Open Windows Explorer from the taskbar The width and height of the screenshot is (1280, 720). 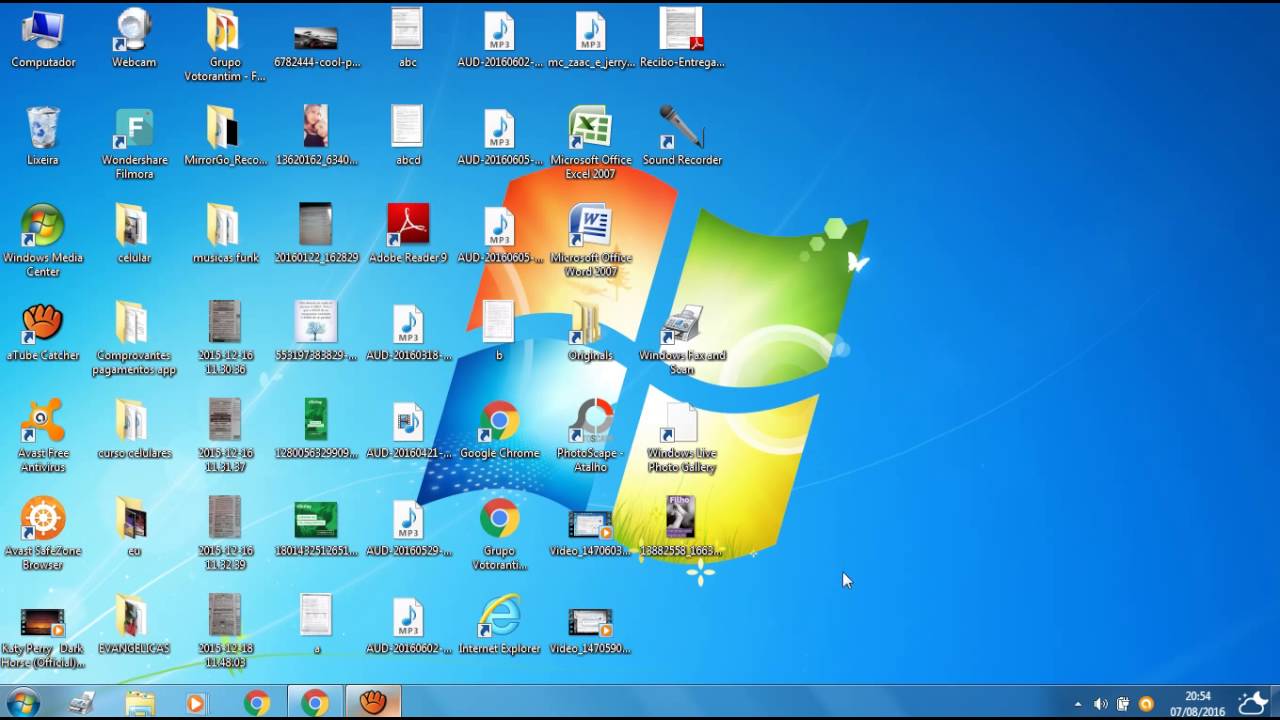click(x=140, y=703)
